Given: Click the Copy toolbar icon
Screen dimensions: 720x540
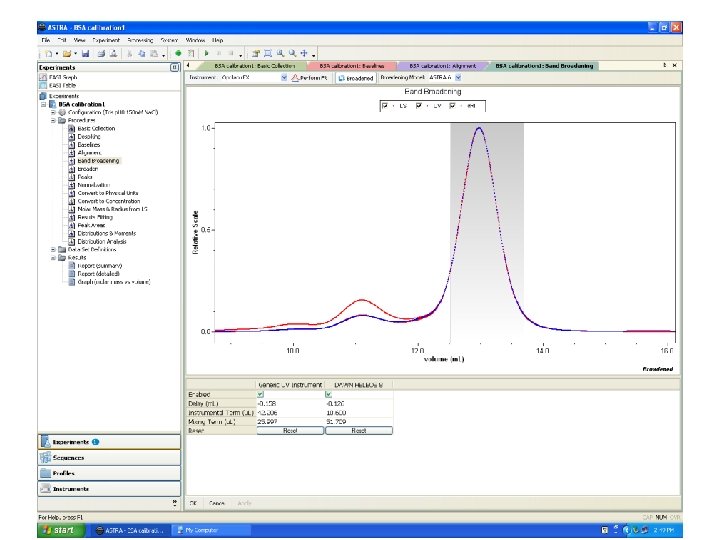Looking at the screenshot, I should pos(141,54).
